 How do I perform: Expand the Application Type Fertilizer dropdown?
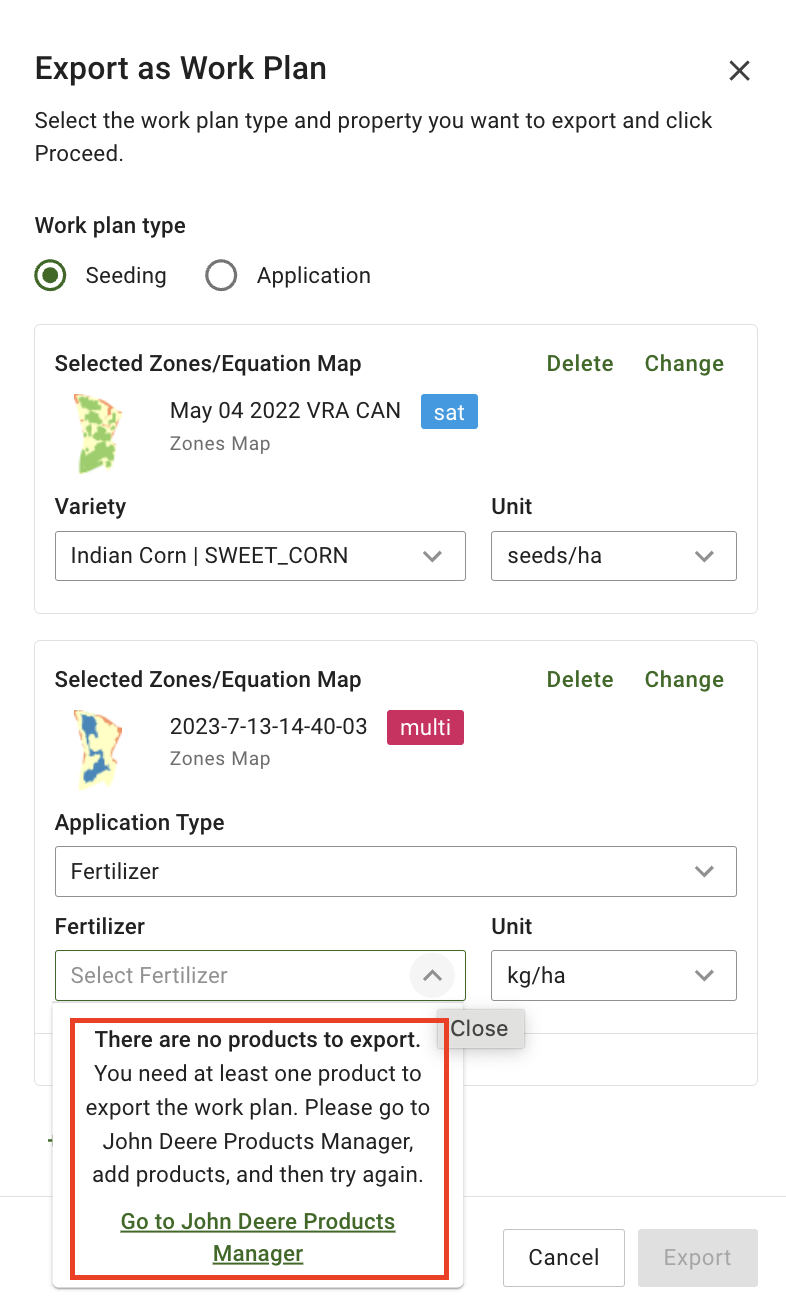(x=395, y=872)
